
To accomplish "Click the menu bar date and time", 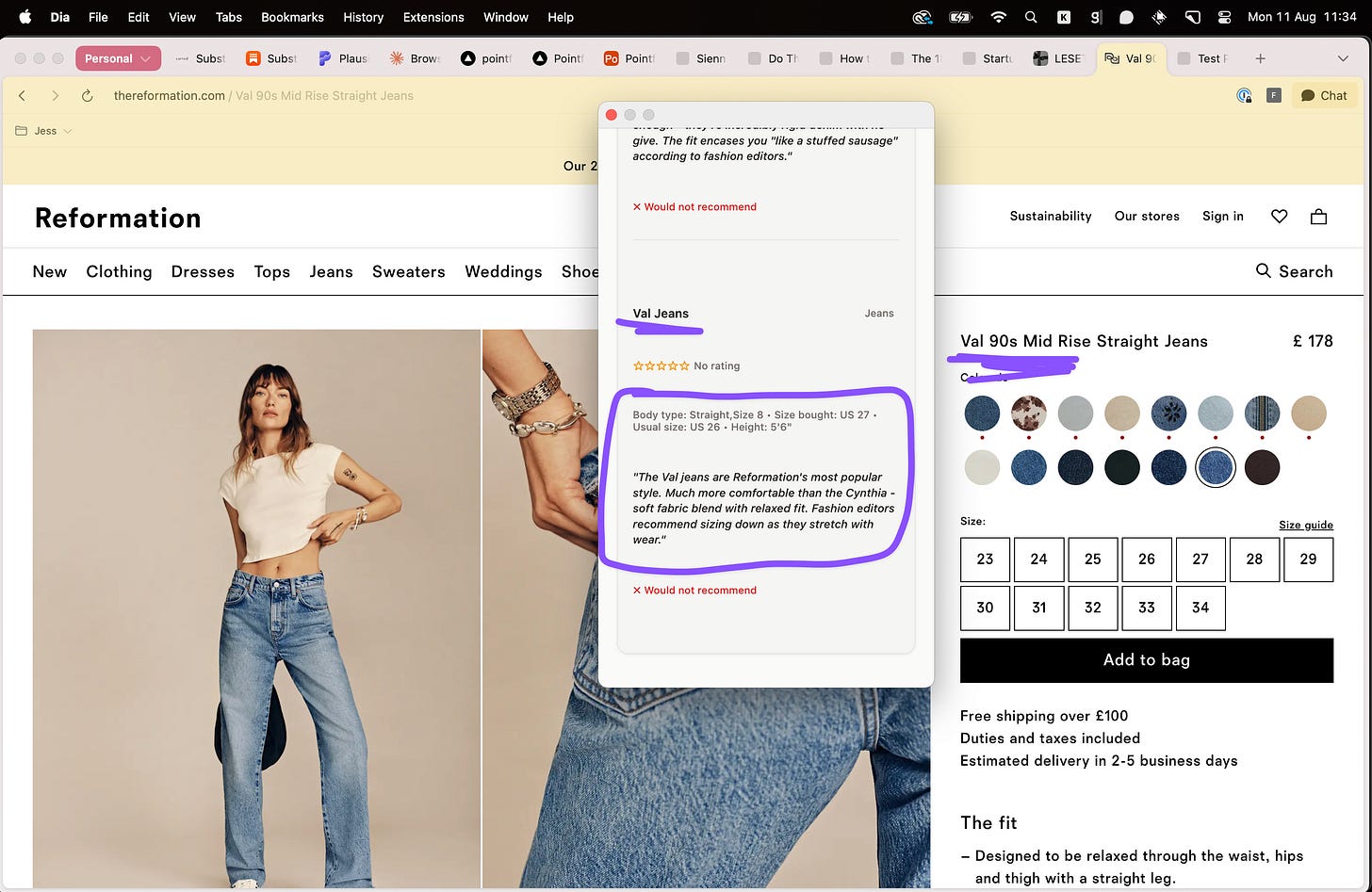I will (x=1301, y=17).
